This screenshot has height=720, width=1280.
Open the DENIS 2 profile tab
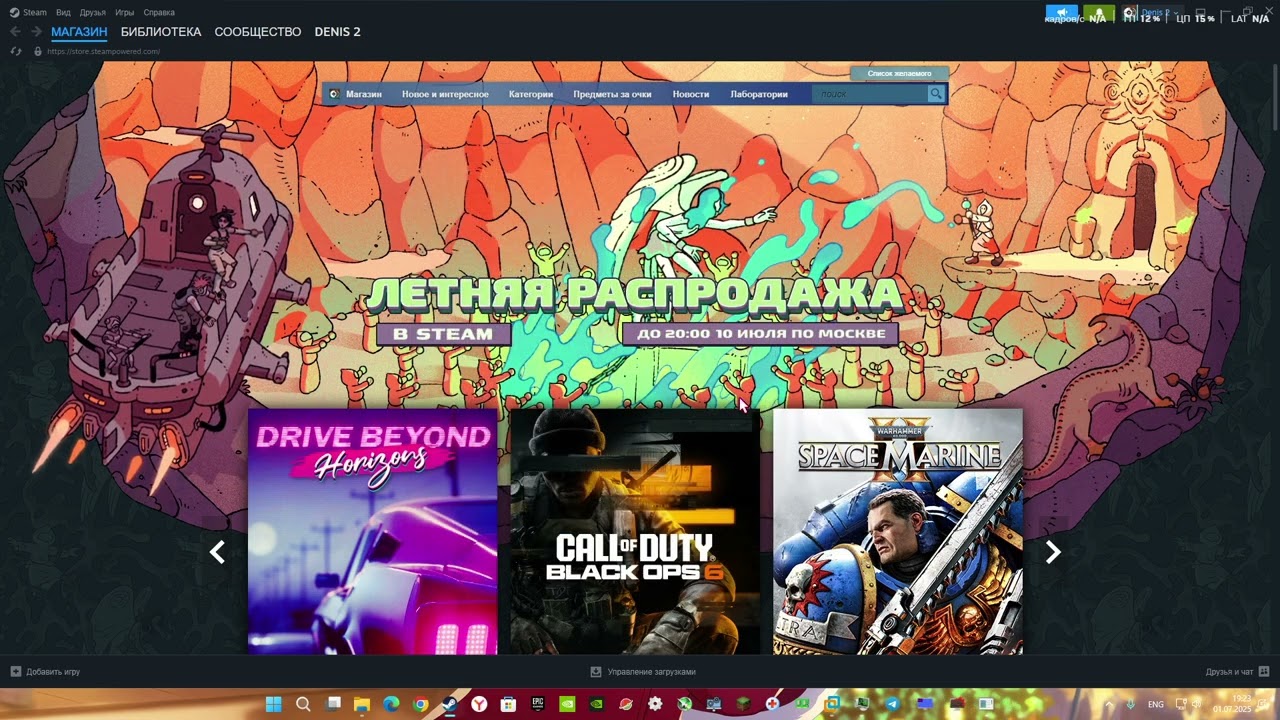338,32
